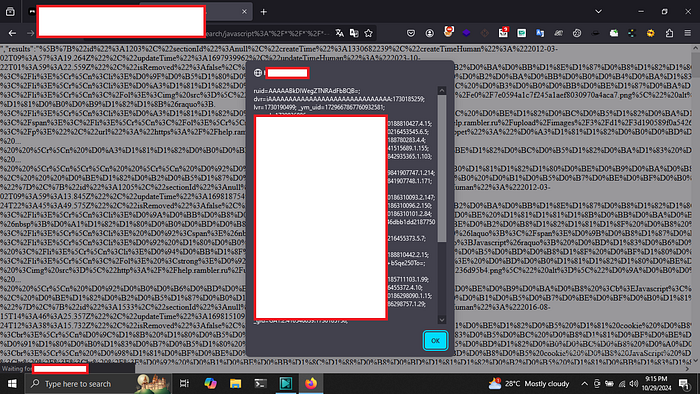This screenshot has width=700, height=394.
Task: Open a new browser tab
Action: pos(263,12)
